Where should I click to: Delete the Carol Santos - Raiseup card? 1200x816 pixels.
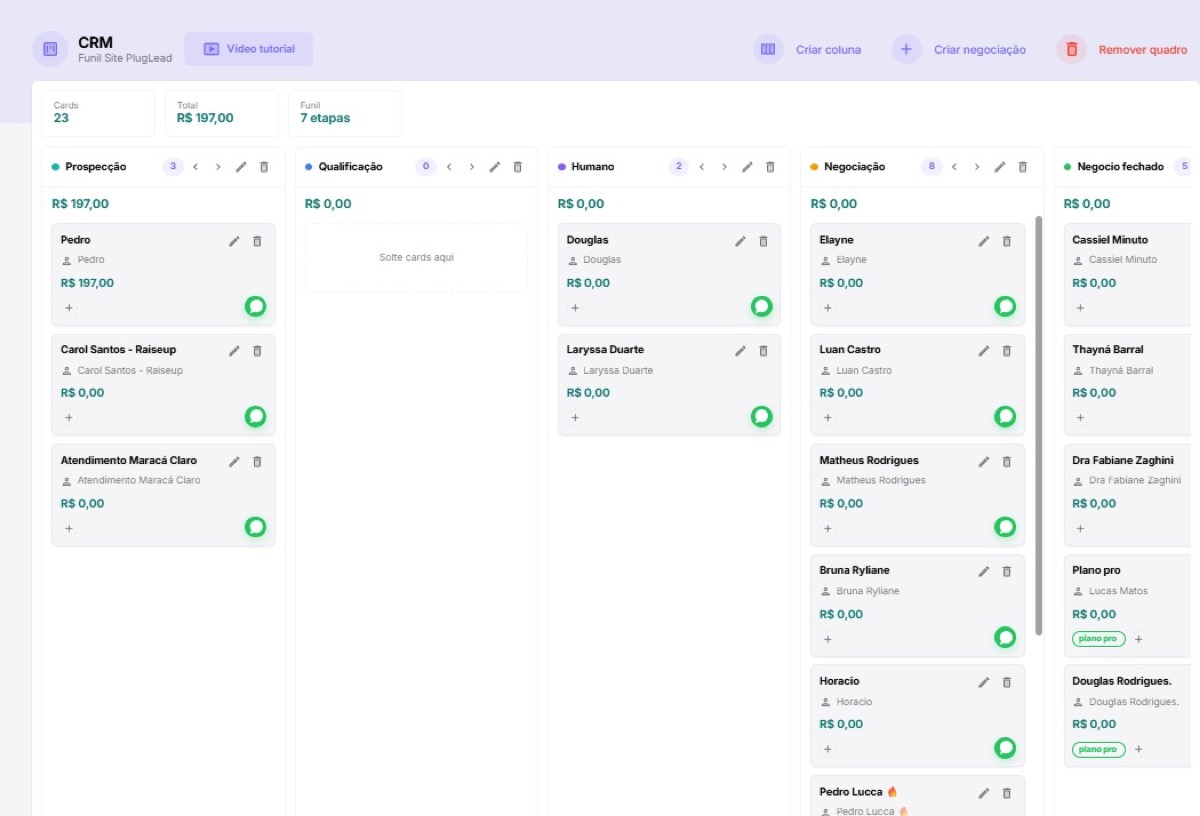click(x=257, y=351)
